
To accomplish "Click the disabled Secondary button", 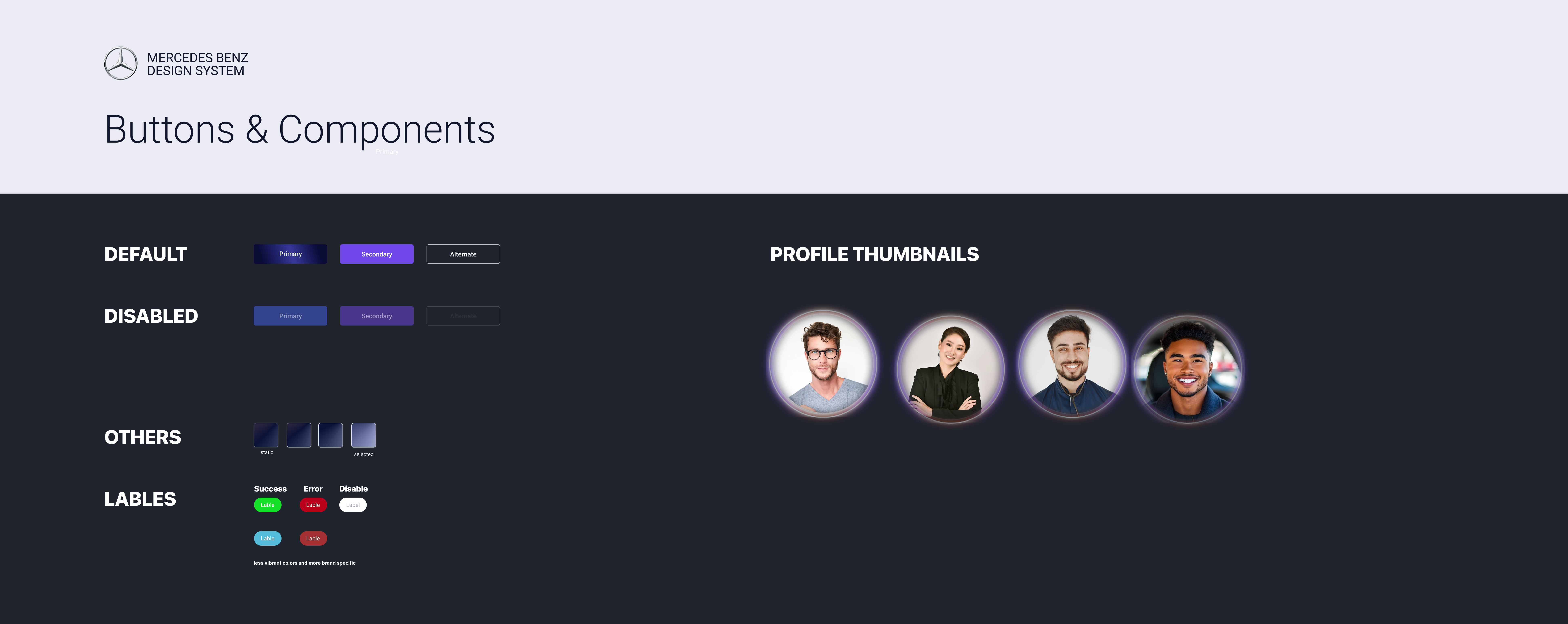I will point(376,316).
